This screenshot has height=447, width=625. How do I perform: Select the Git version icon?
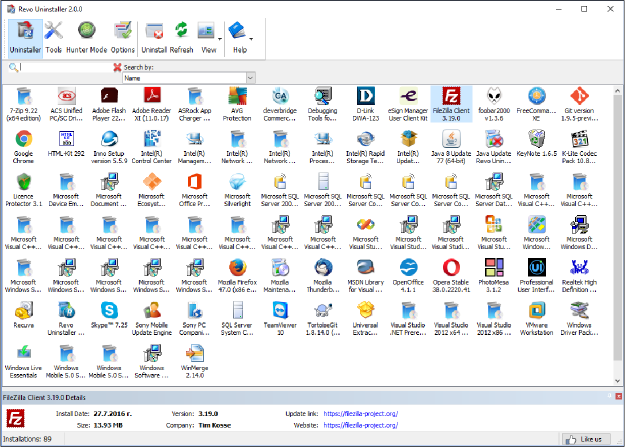(x=579, y=104)
